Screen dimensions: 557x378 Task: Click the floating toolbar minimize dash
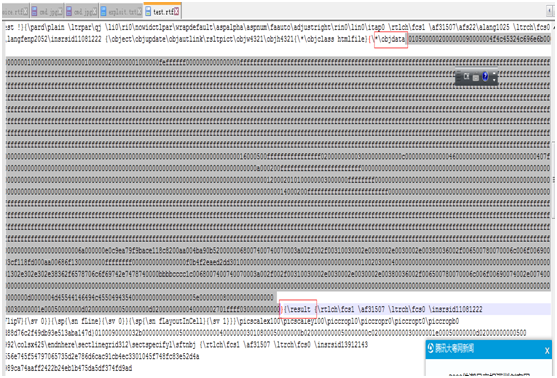pyautogui.click(x=494, y=73)
